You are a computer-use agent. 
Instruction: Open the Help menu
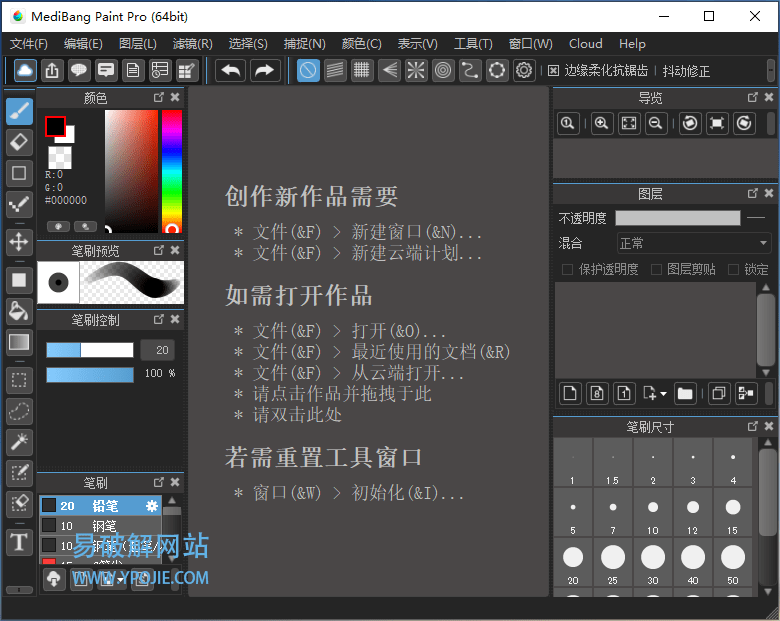(x=632, y=44)
